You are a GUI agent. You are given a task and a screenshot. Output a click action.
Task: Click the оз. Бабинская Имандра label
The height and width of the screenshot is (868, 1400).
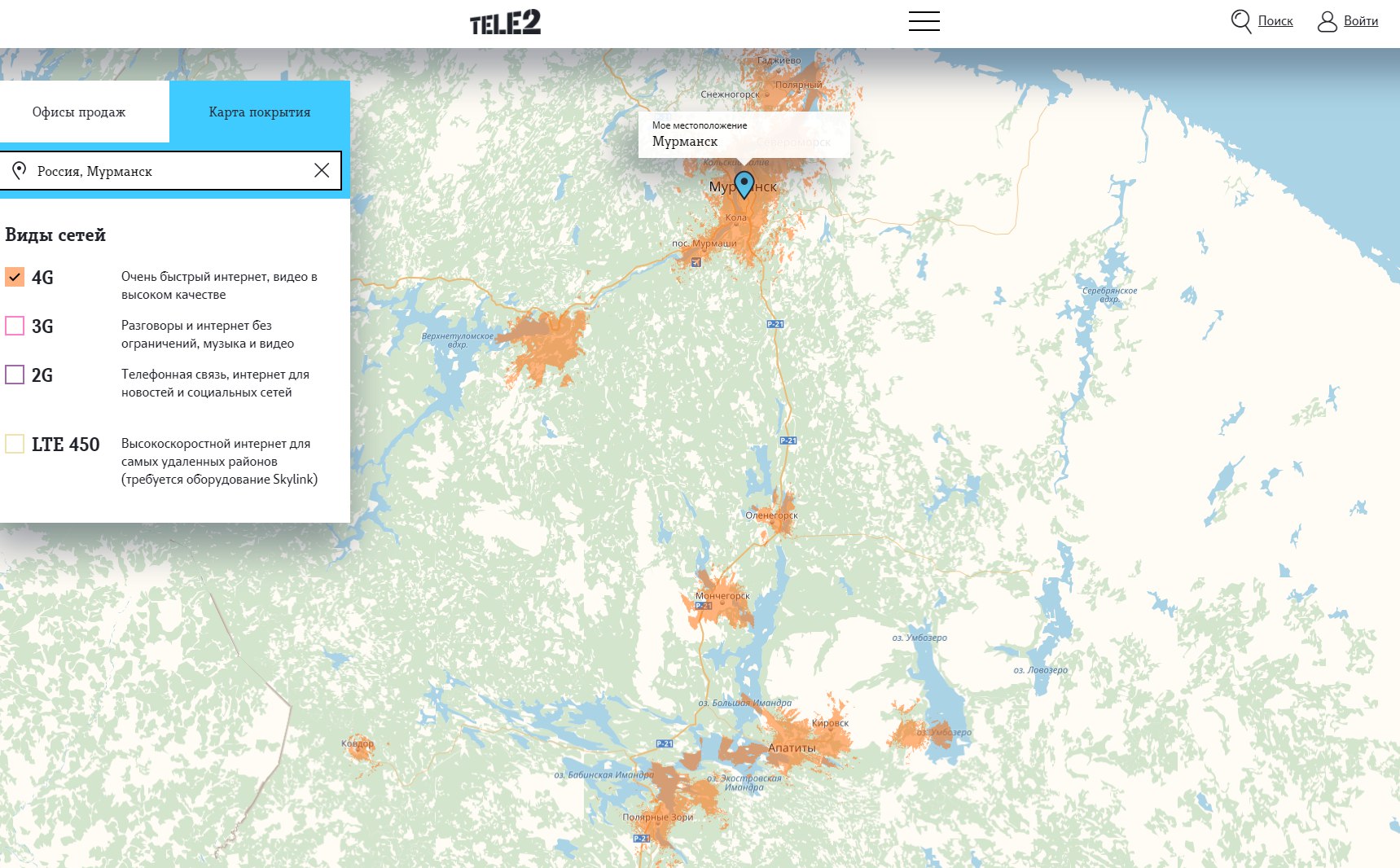point(603,775)
